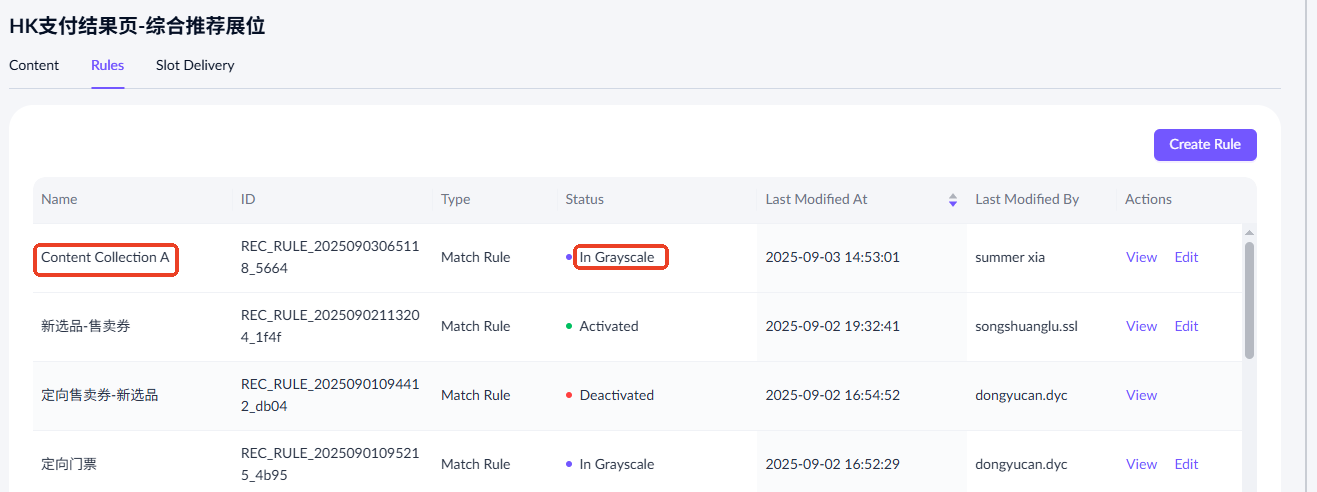
Task: Switch to the Content tab
Action: [x=34, y=66]
